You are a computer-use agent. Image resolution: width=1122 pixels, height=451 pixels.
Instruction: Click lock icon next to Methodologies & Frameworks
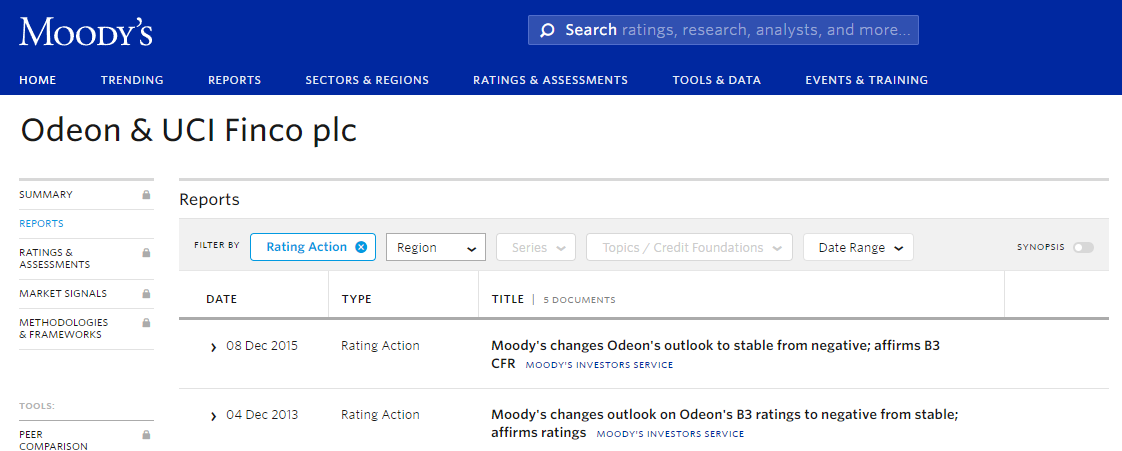tap(146, 323)
